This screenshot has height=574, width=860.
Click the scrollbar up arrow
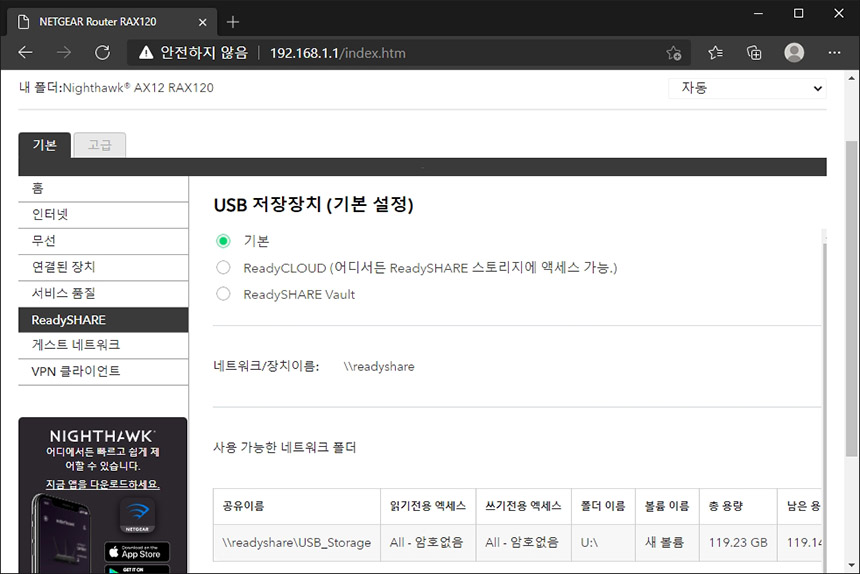851,78
